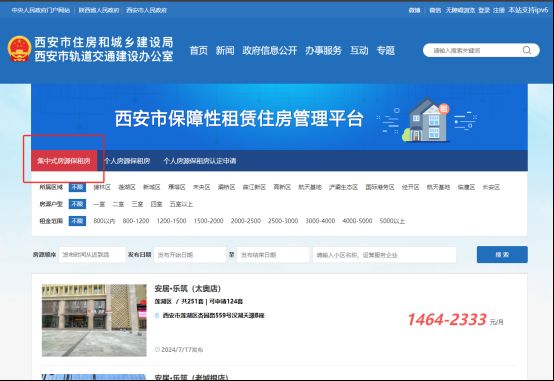The image size is (554, 381).
Task: Click the 登录 link
Action: (x=484, y=10)
